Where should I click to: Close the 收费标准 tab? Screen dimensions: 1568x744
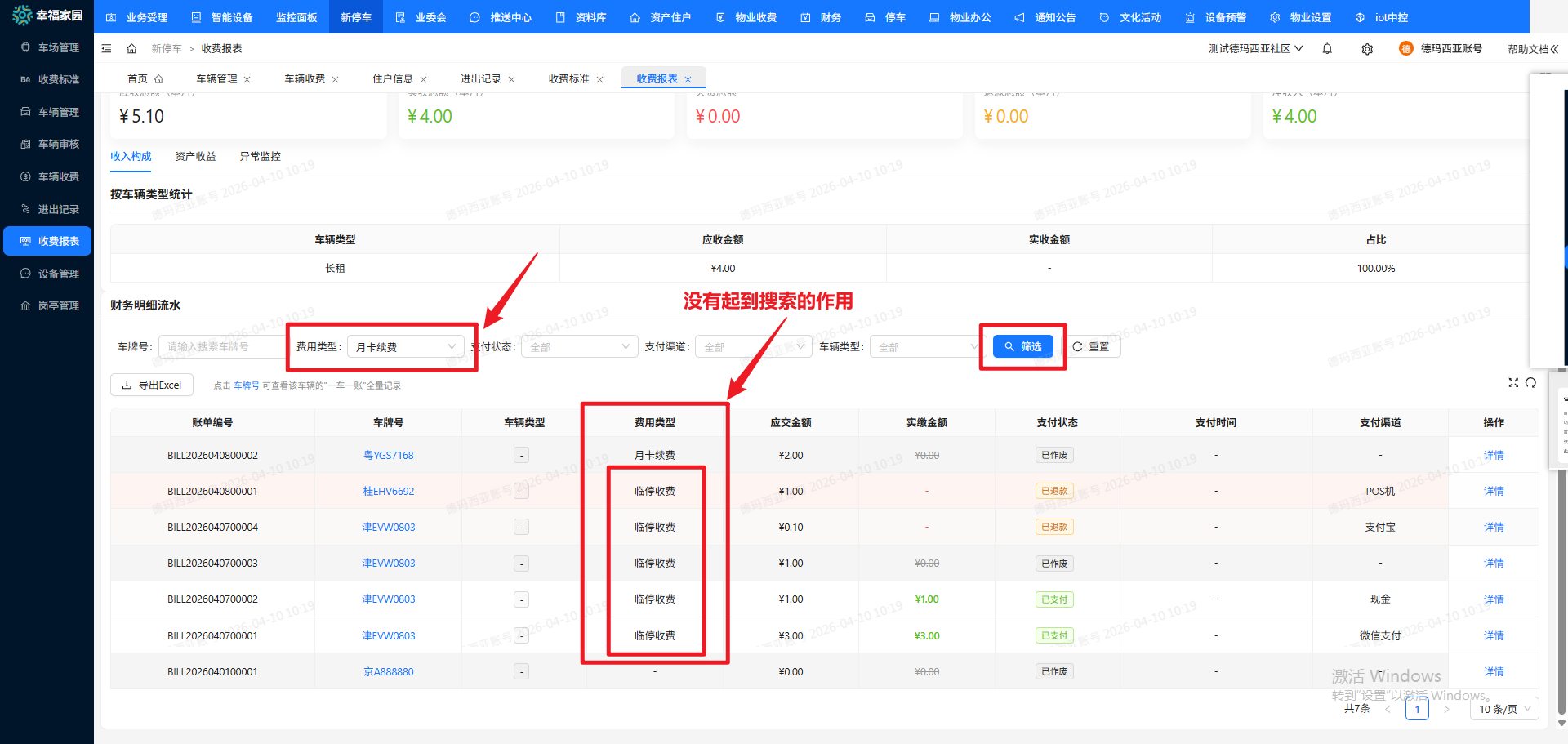[x=600, y=79]
